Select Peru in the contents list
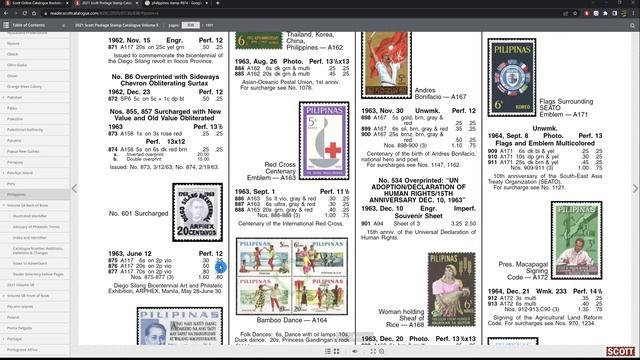 click(x=11, y=184)
